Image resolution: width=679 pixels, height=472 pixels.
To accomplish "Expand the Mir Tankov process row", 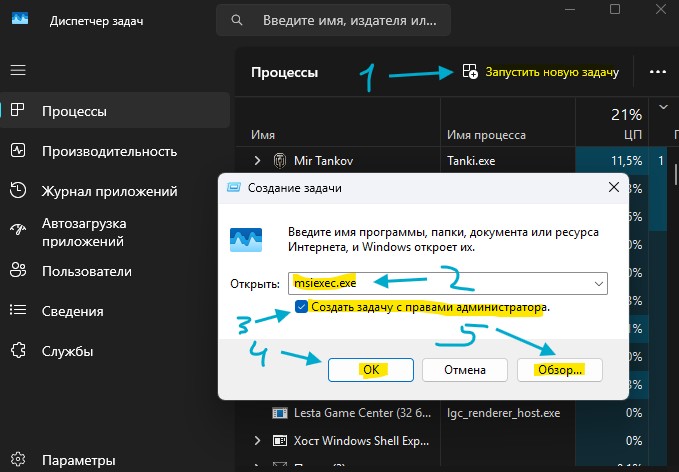I will [257, 161].
